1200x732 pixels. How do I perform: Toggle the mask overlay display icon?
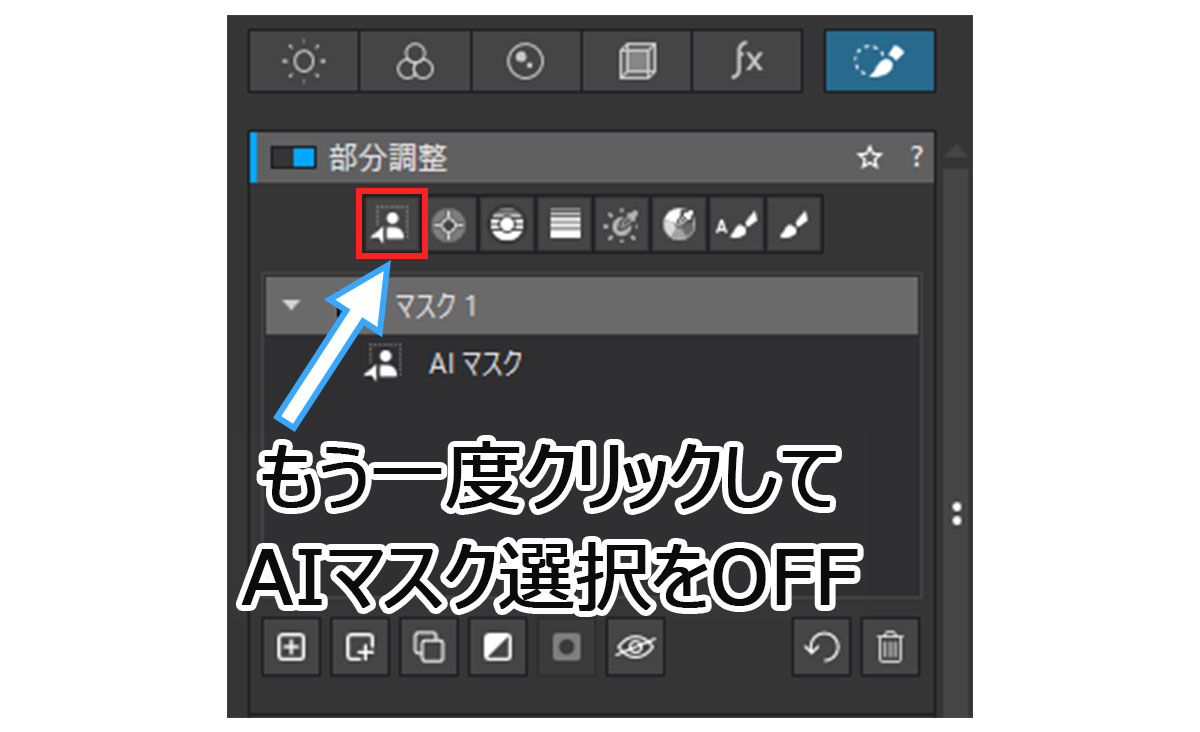pyautogui.click(x=566, y=647)
